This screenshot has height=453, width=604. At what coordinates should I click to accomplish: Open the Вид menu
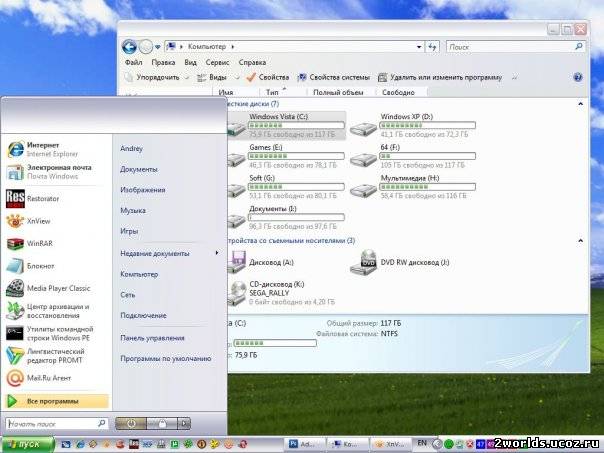(190, 62)
